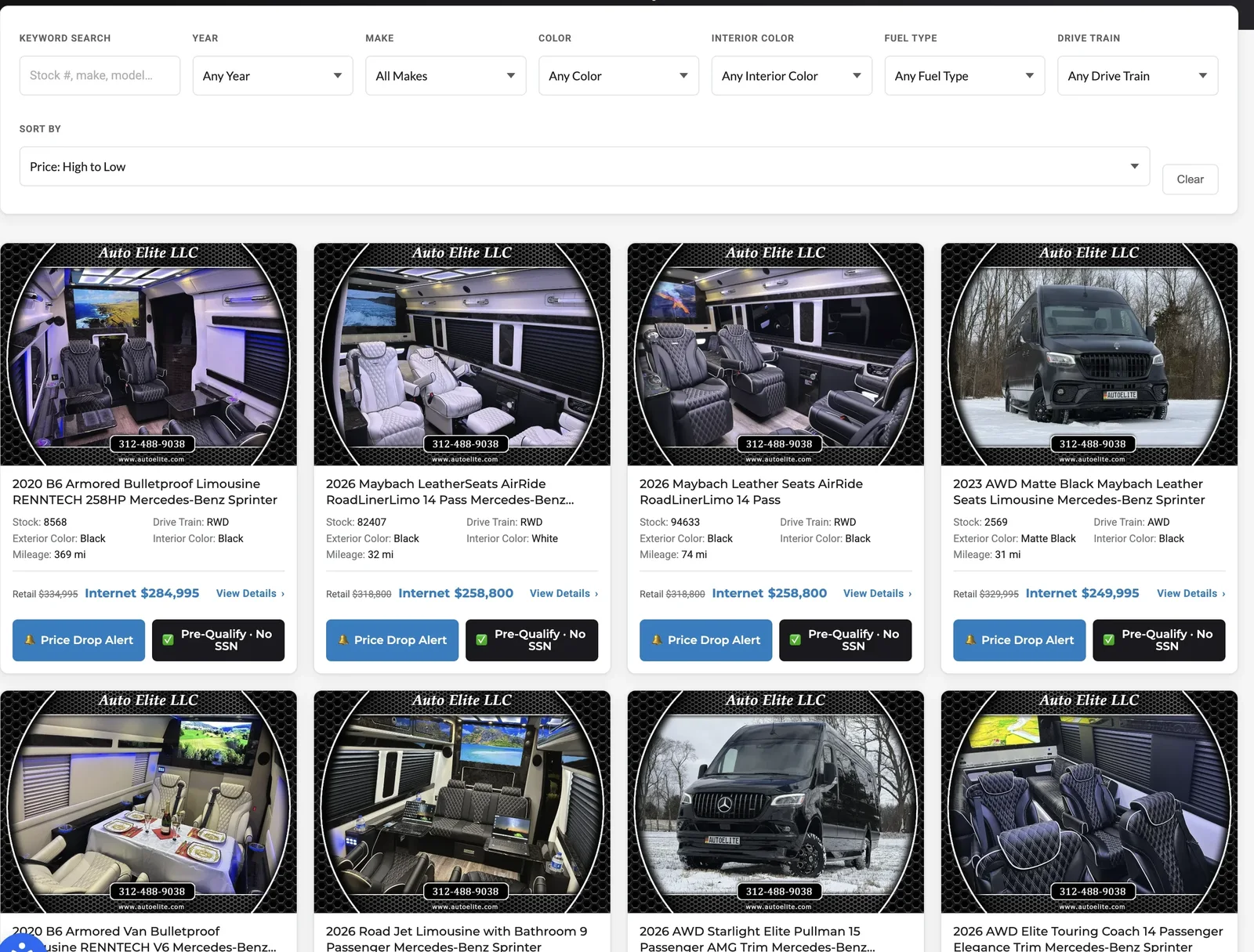Open the 2026 Maybach LeatherSeats AirRide title
This screenshot has height=952, width=1254.
pyautogui.click(x=450, y=492)
